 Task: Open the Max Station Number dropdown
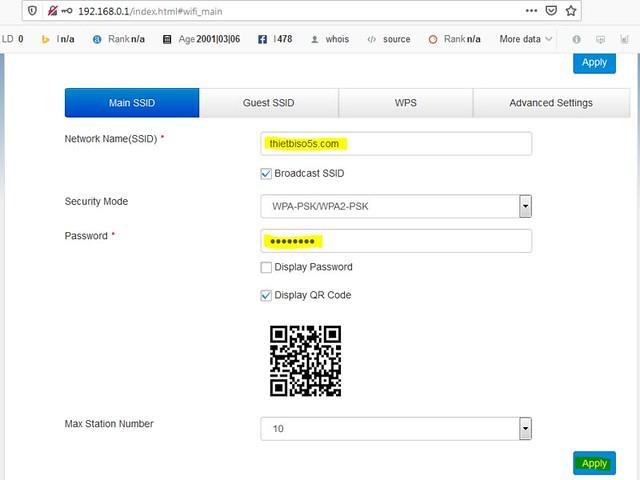point(396,429)
